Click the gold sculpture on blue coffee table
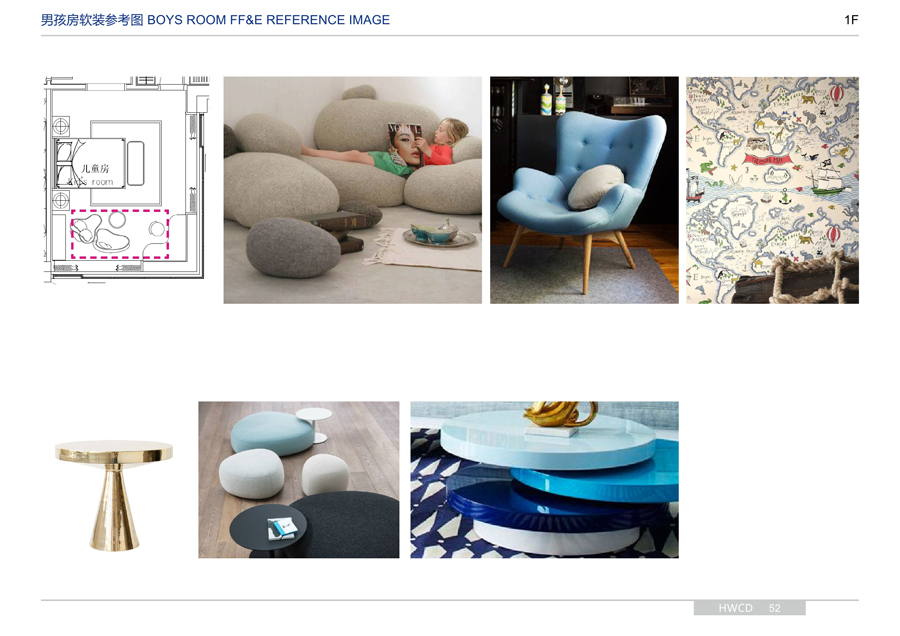This screenshot has width=900, height=636. 560,413
